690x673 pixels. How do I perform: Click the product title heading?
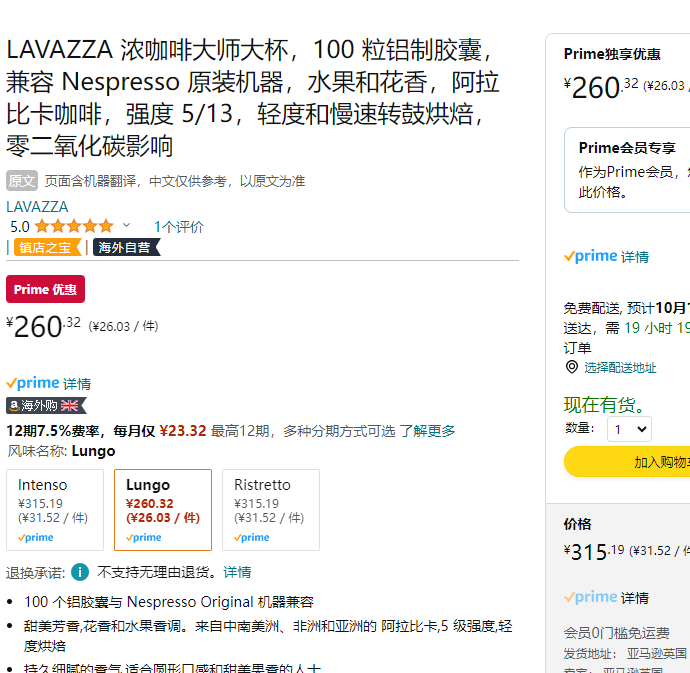coord(253,97)
